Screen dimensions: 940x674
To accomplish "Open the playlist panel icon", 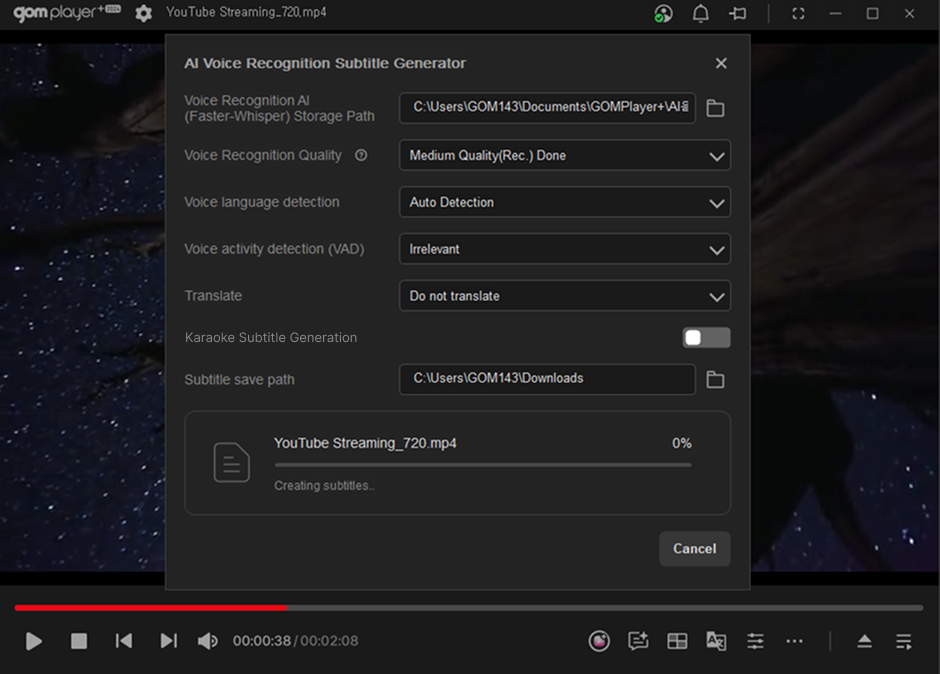I will pos(904,641).
